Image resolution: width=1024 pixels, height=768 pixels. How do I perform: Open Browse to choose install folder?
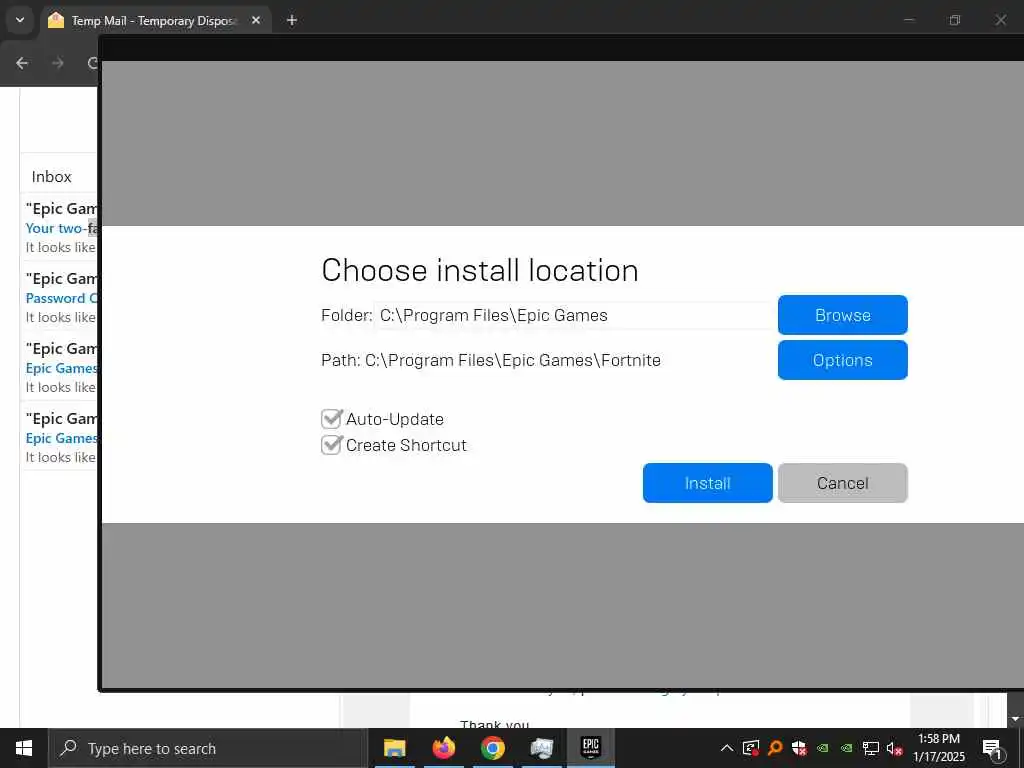click(x=842, y=315)
